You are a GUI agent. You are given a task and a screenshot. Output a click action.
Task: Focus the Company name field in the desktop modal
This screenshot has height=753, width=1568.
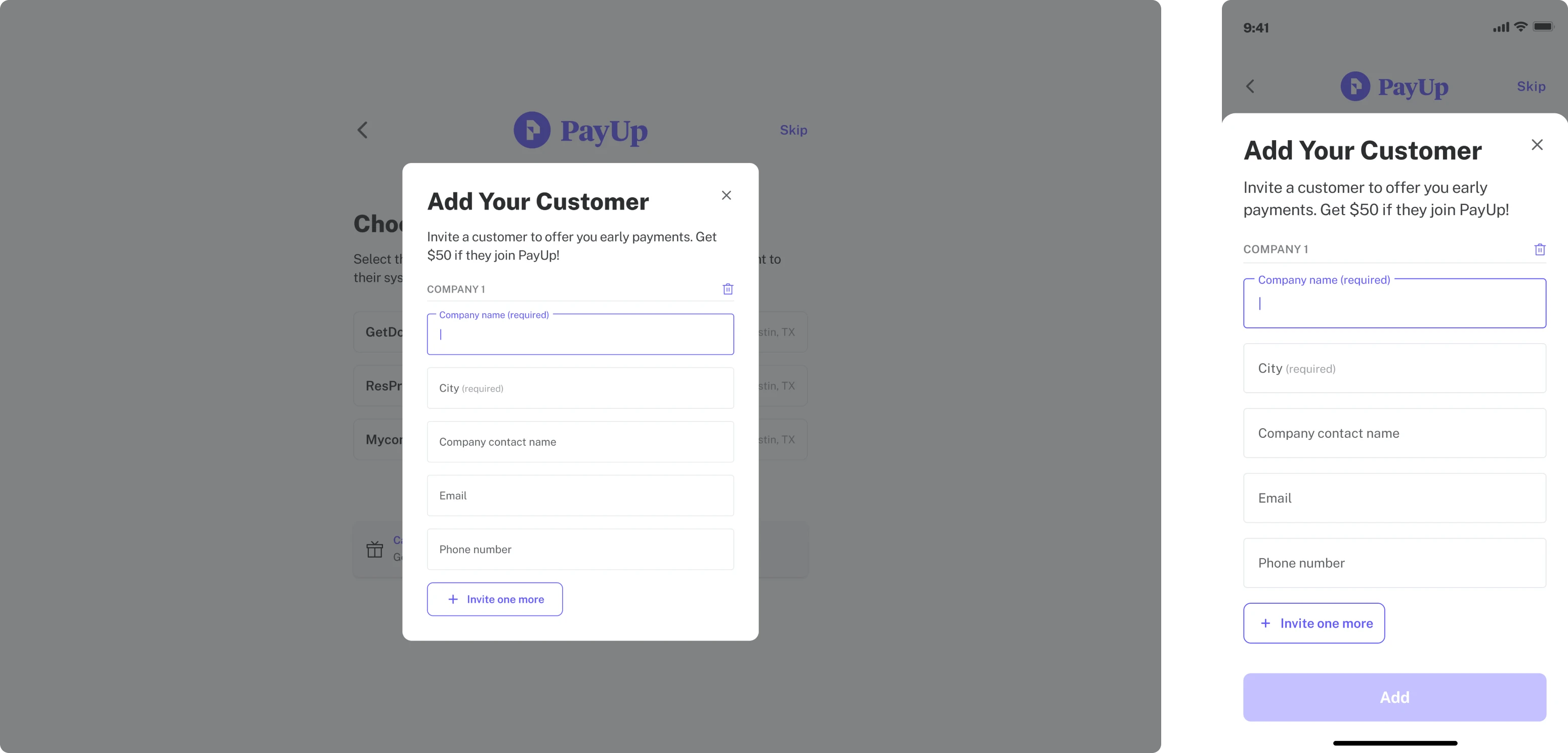[580, 333]
